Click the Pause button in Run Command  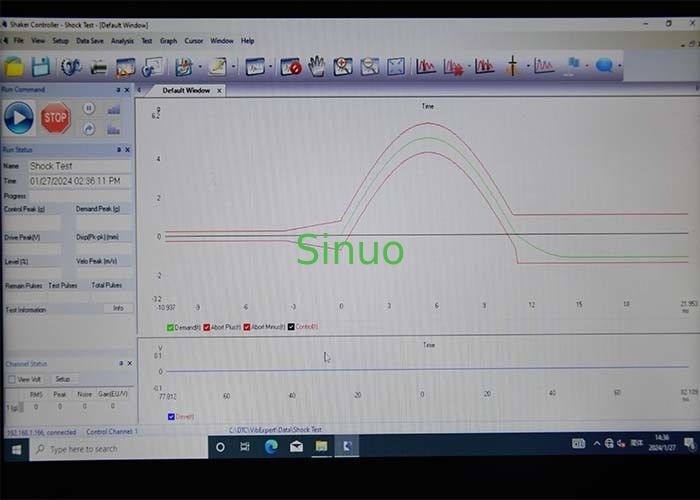[x=89, y=108]
